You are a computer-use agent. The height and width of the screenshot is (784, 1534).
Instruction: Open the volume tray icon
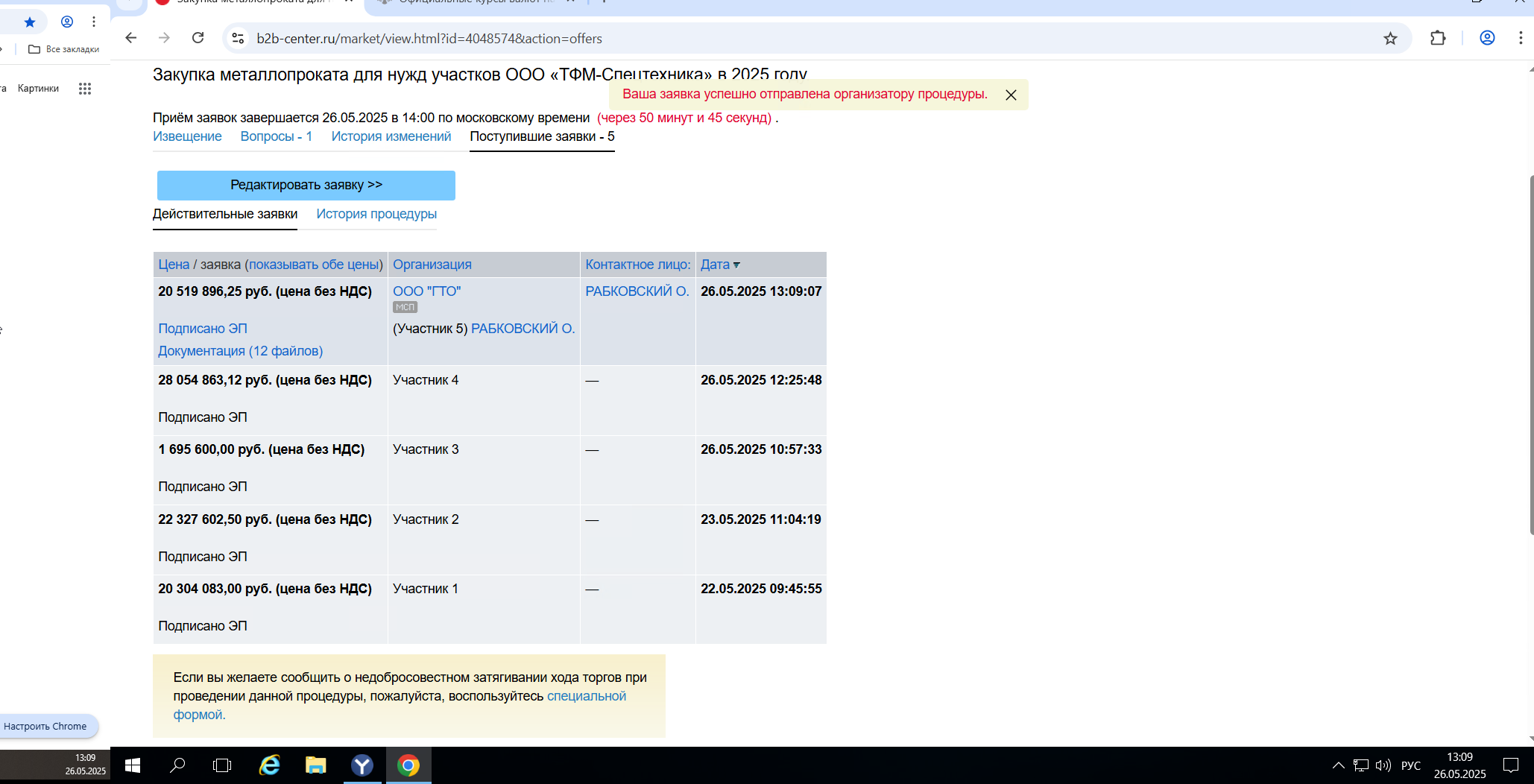point(1383,765)
